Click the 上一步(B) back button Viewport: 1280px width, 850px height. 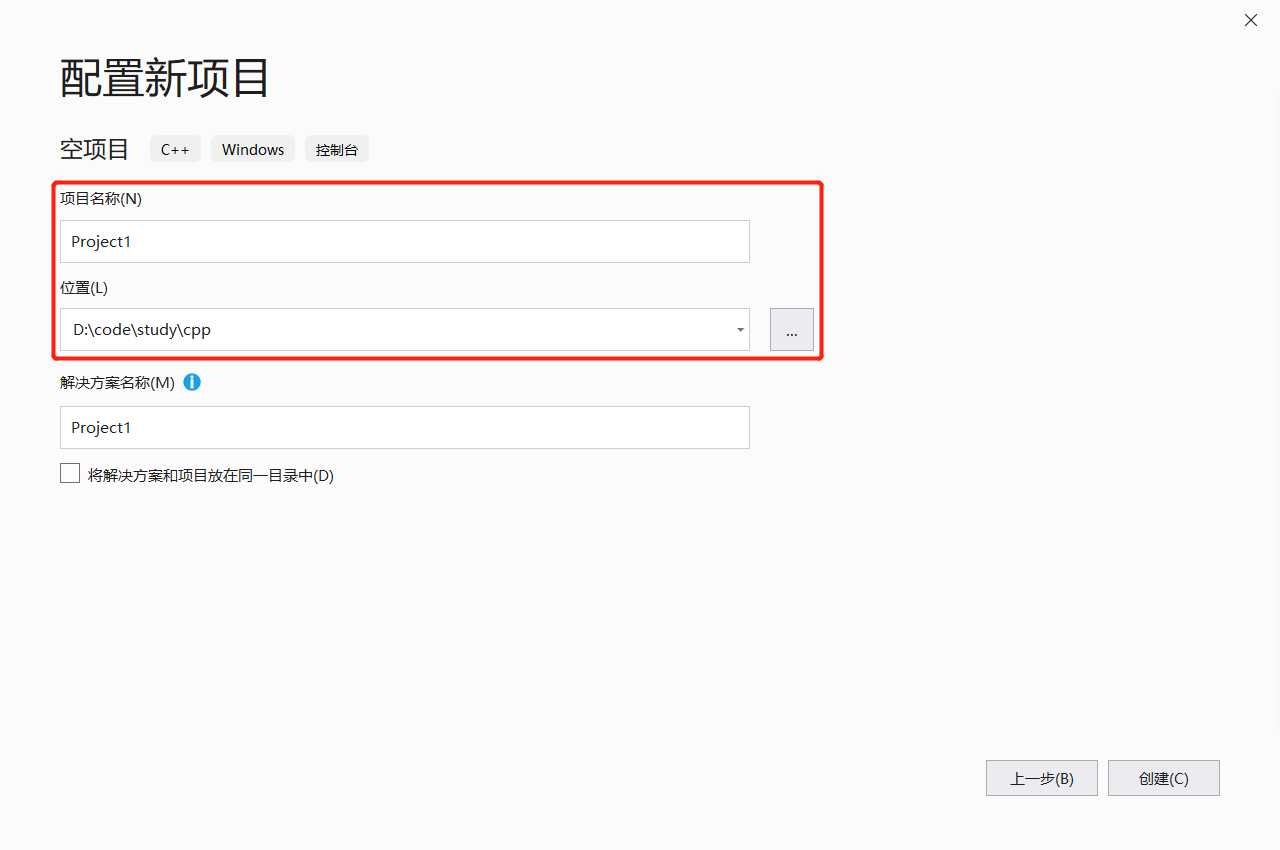1042,778
